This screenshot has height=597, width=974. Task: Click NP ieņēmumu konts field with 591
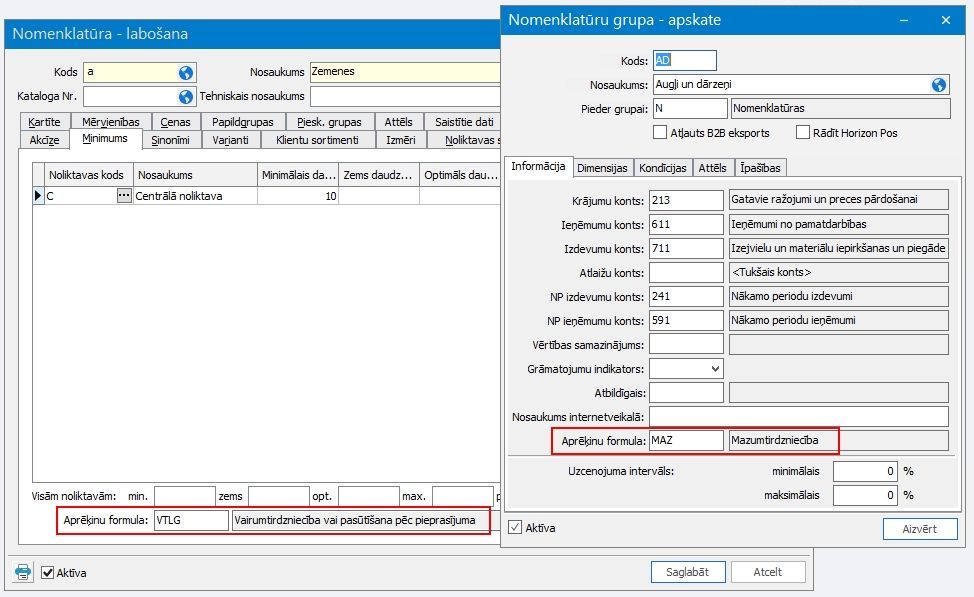pyautogui.click(x=686, y=321)
